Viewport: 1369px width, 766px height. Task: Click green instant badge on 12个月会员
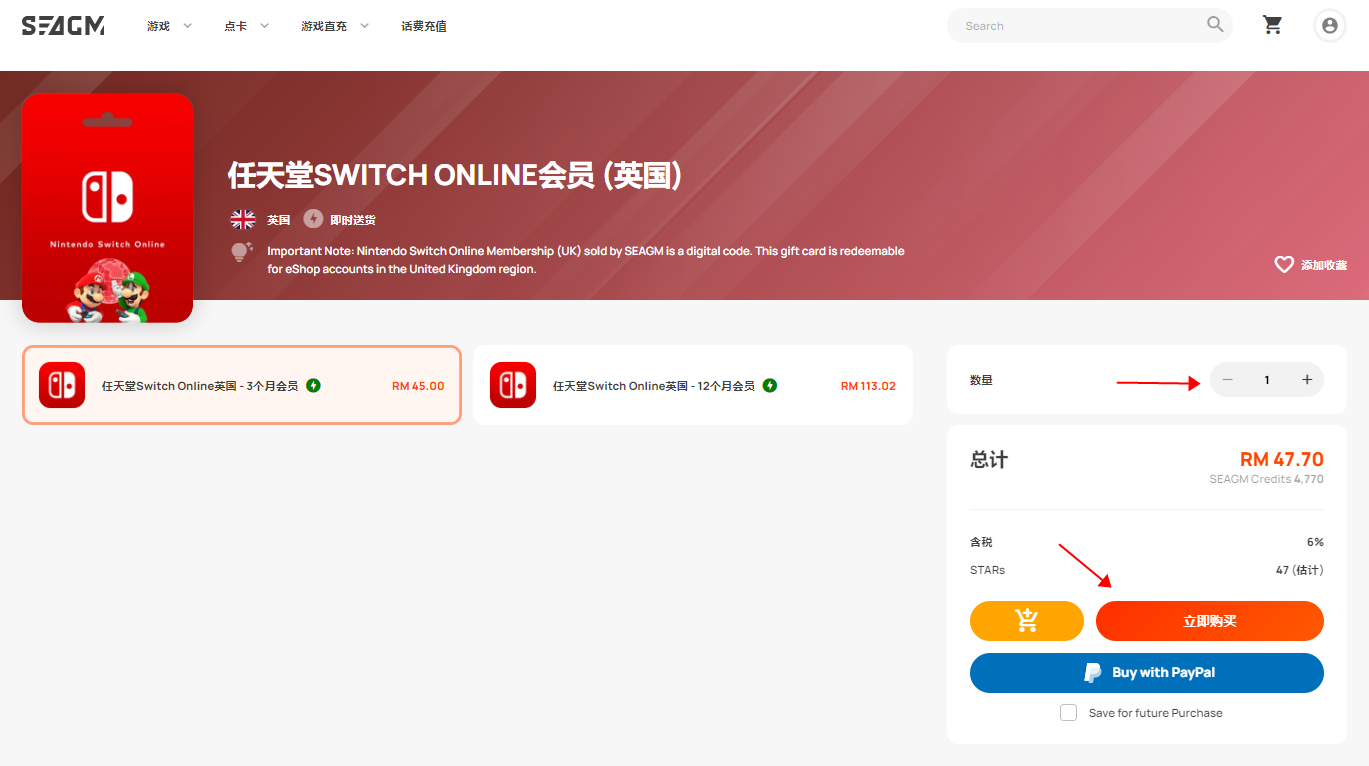point(770,385)
